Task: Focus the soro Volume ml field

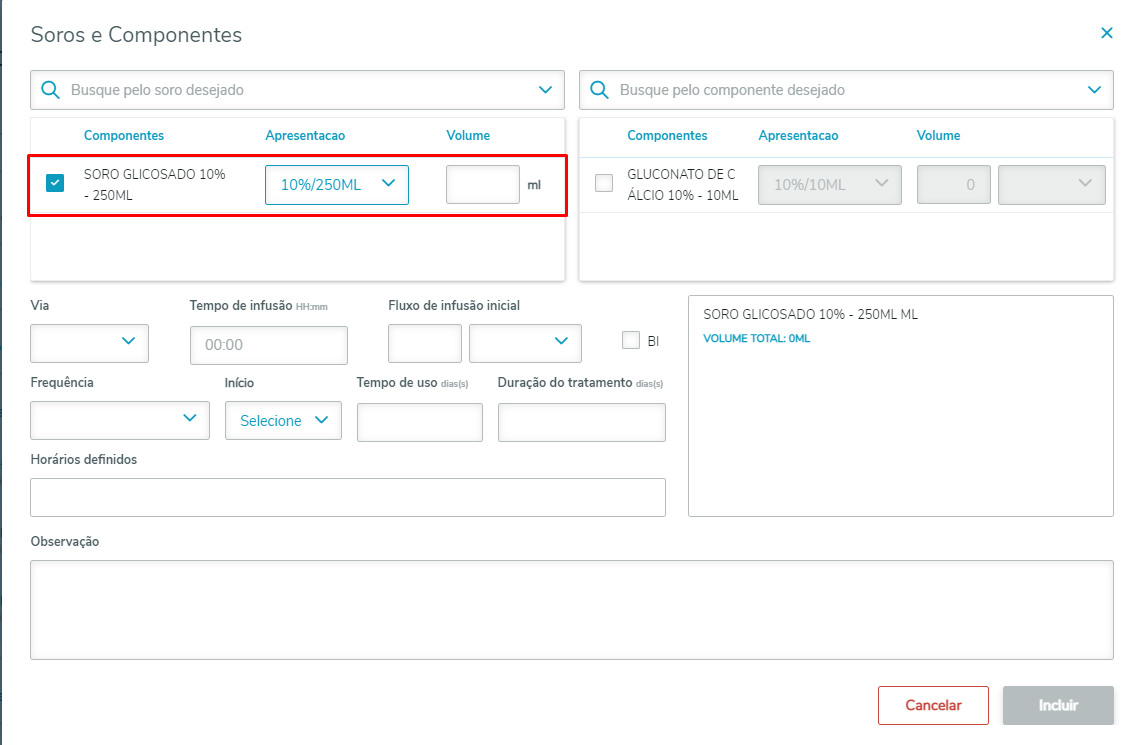Action: click(x=482, y=184)
